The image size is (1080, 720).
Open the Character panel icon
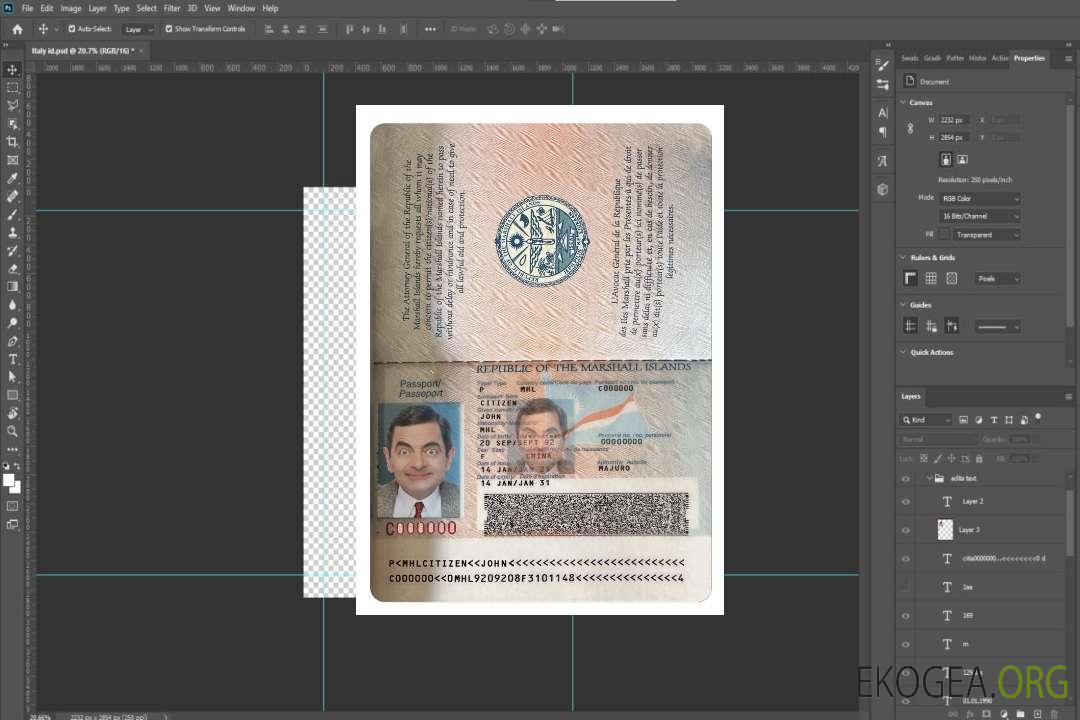point(883,112)
